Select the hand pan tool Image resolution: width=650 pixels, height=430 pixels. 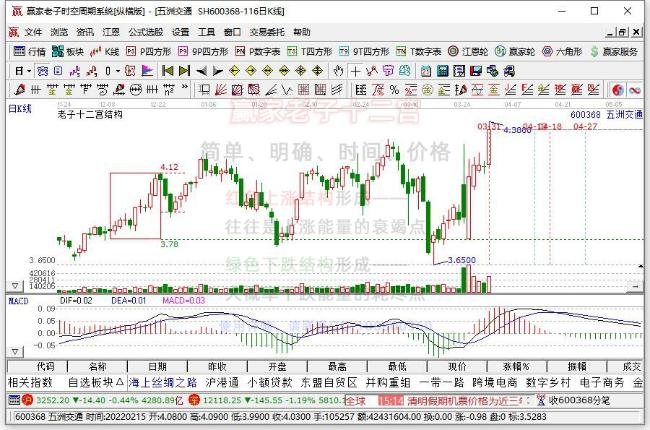[x=338, y=71]
